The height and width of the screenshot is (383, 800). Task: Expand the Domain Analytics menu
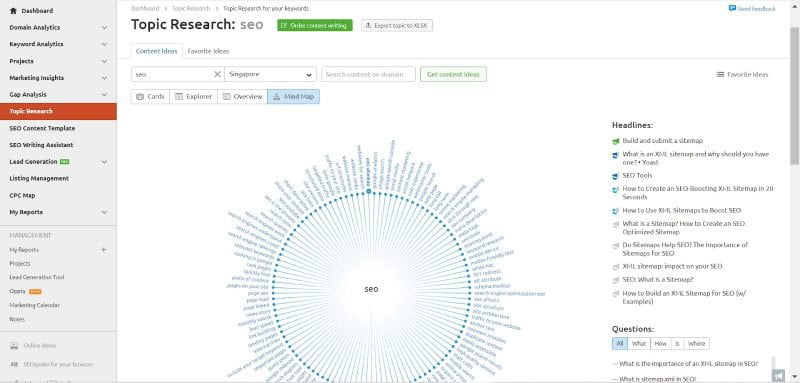(58, 28)
